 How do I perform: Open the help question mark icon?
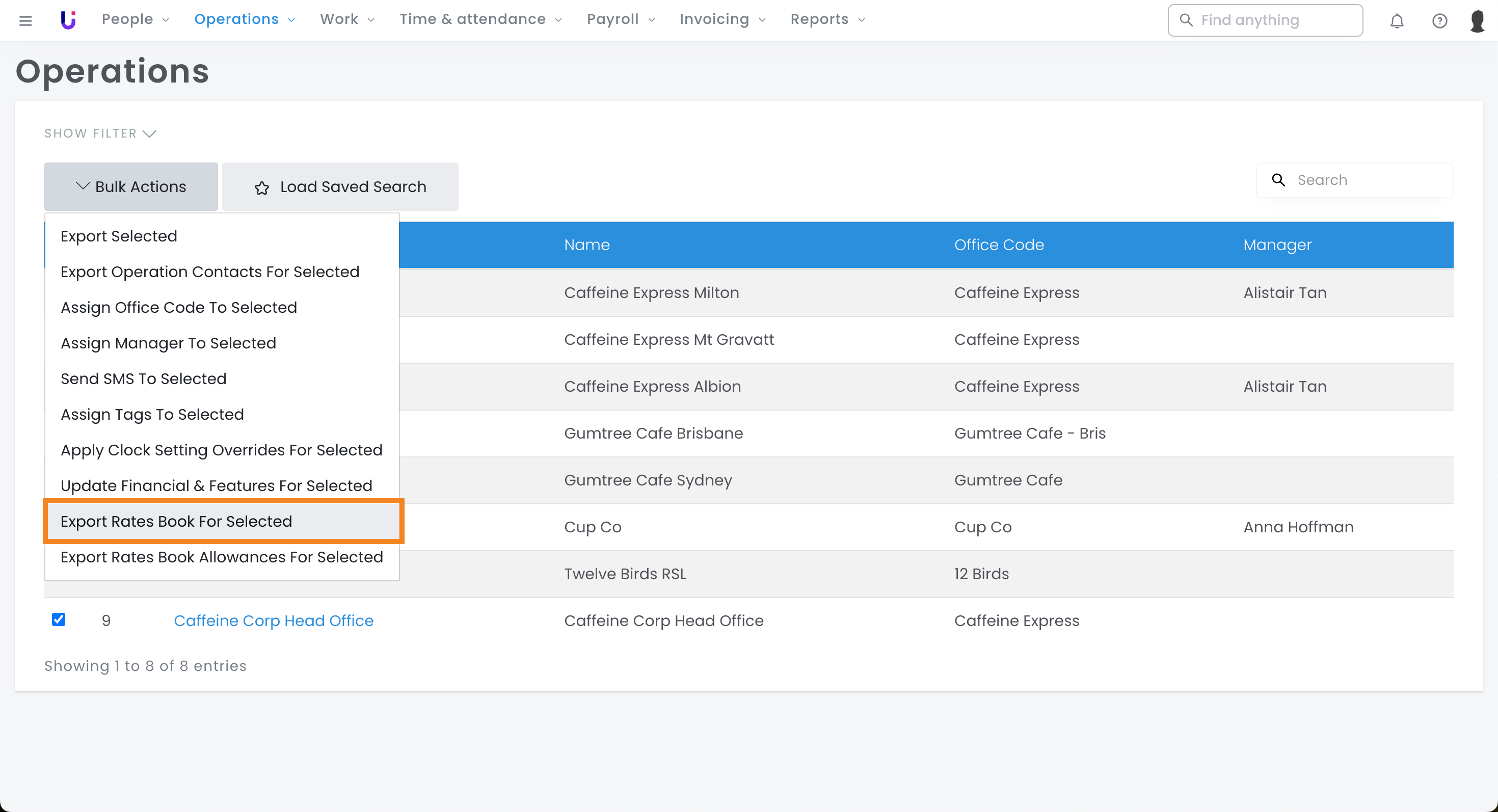[1439, 21]
